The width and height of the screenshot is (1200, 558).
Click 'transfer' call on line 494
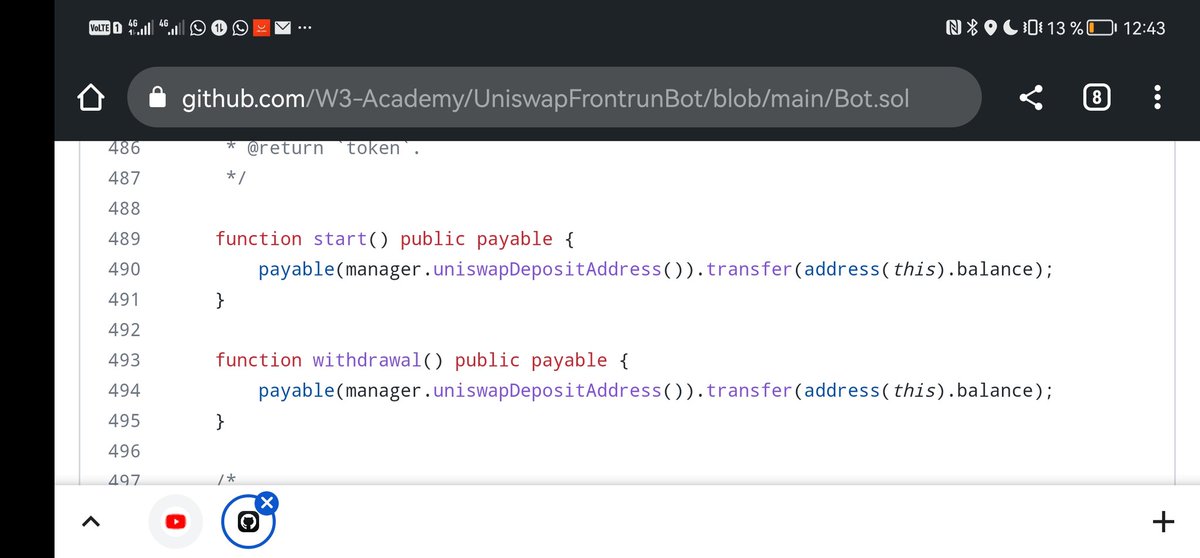click(x=749, y=390)
